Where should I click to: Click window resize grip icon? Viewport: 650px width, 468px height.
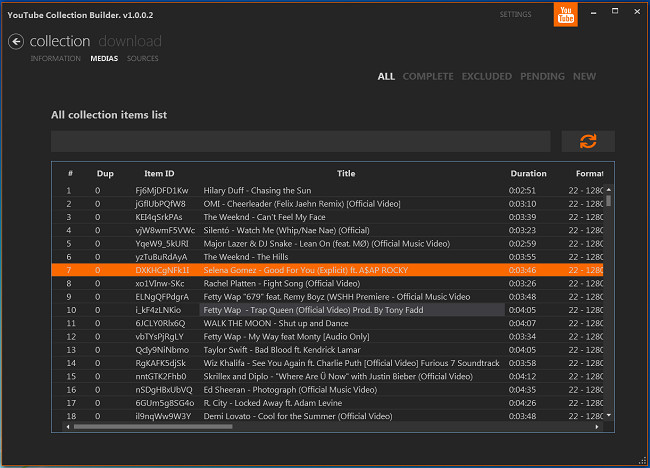coord(643,461)
